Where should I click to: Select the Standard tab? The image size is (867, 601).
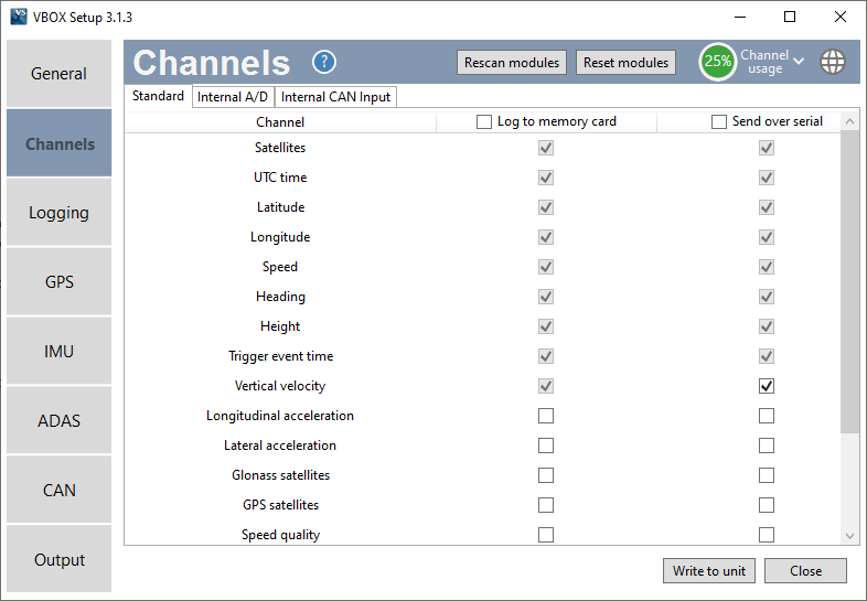click(x=158, y=96)
